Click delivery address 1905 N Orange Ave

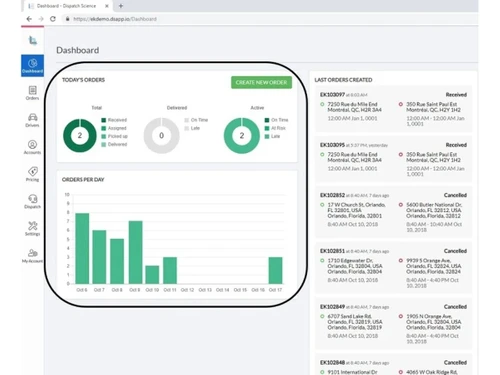434,322
